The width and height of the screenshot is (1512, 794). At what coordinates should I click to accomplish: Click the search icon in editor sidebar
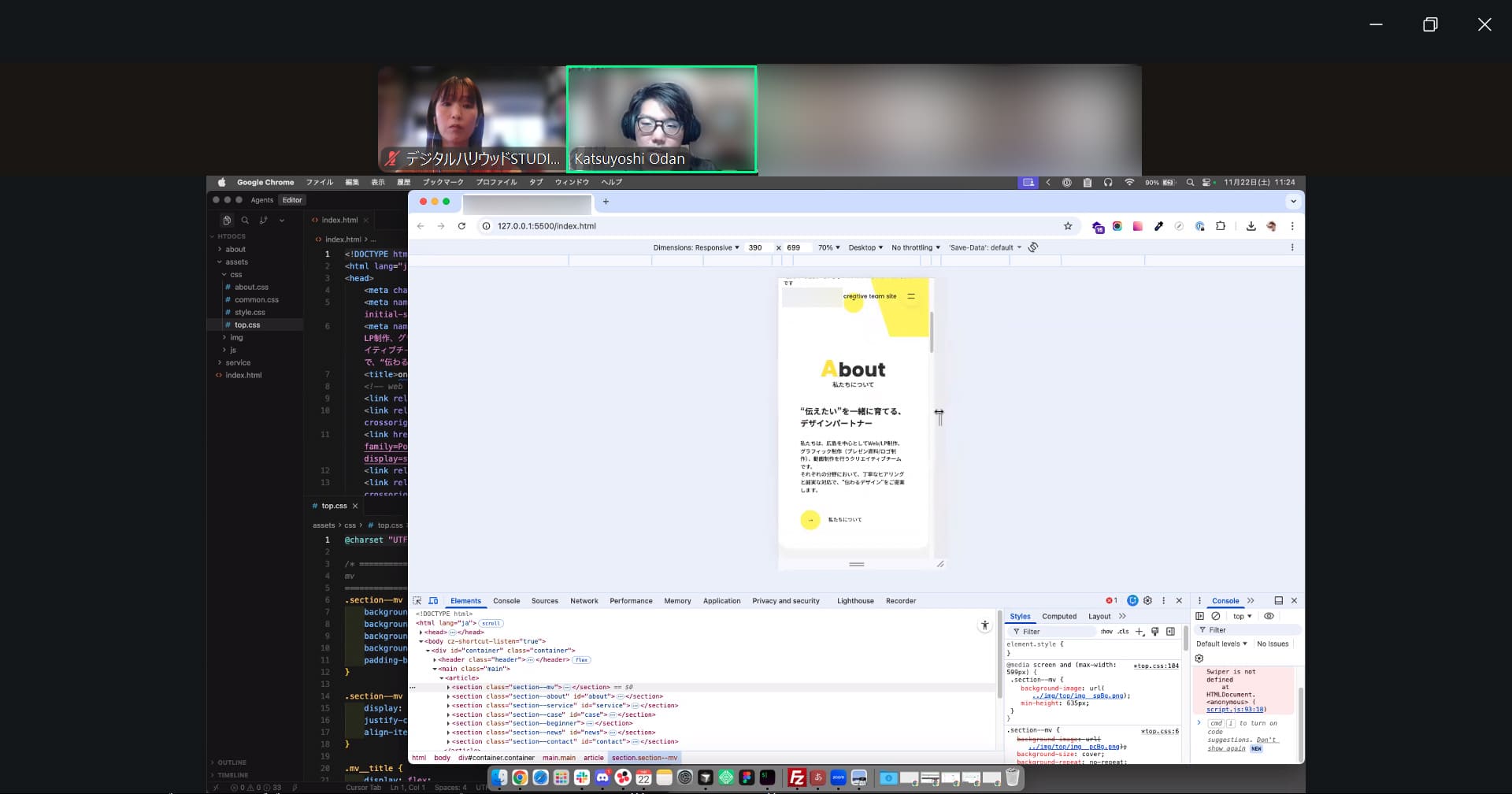click(245, 221)
